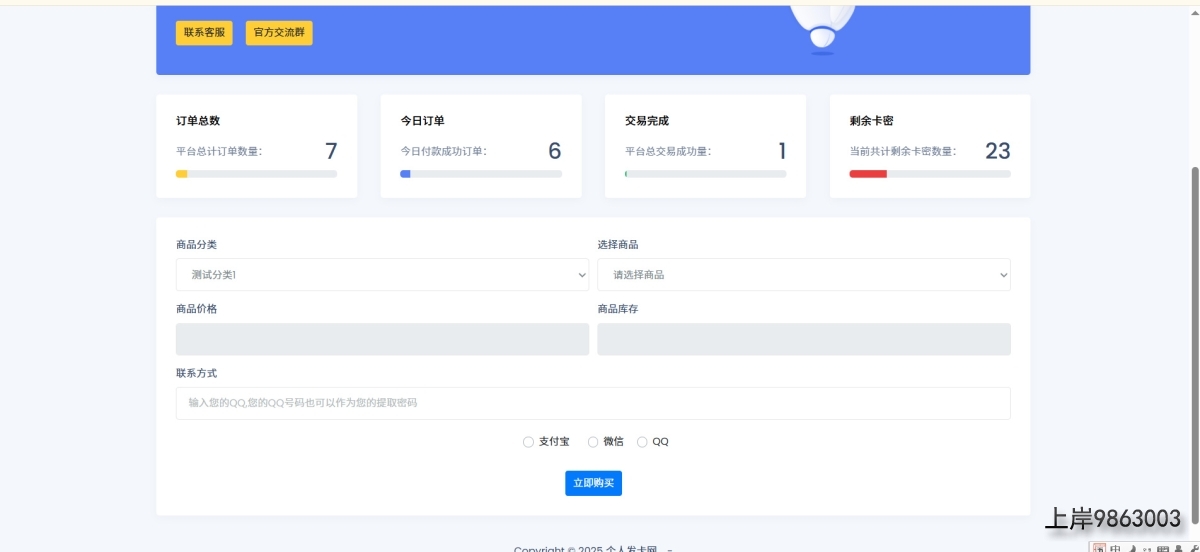
Task: Click the 联系客服 button
Action: [x=204, y=33]
